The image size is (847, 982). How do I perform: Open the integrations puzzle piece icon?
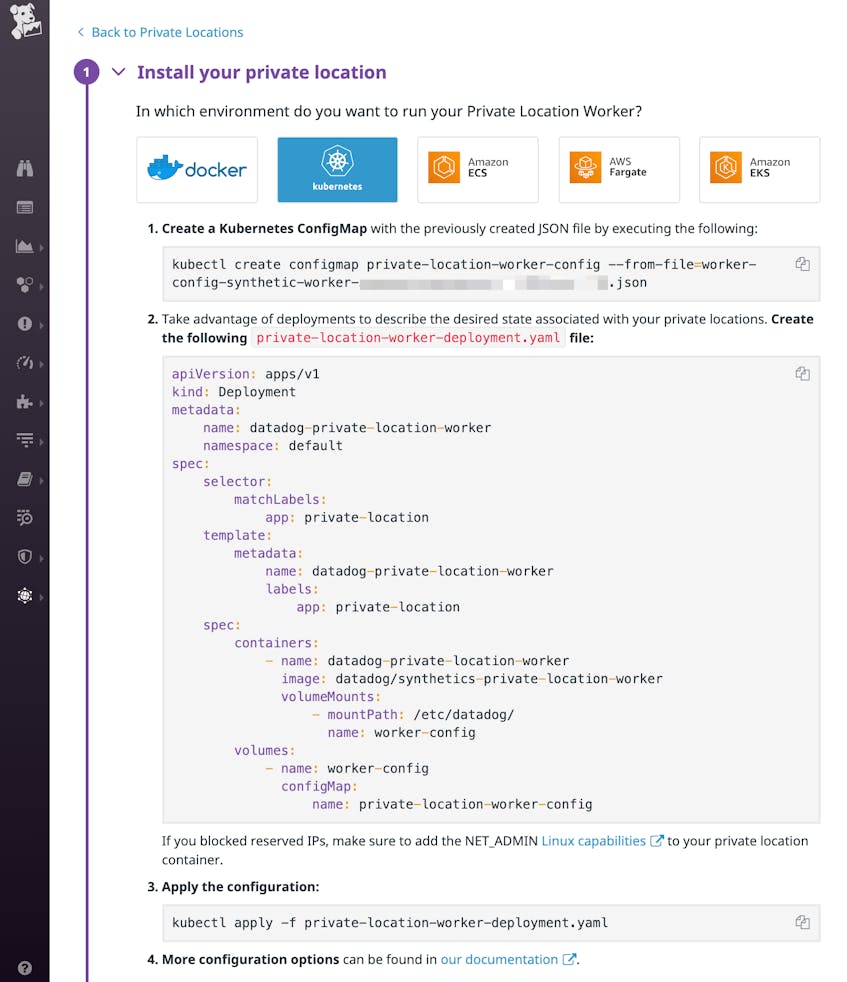(x=24, y=401)
